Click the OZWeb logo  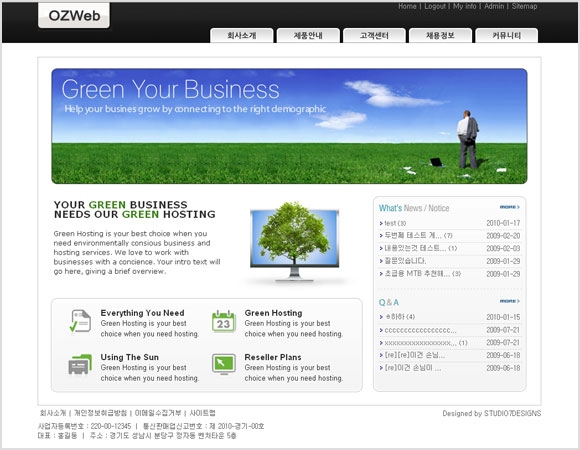[74, 16]
